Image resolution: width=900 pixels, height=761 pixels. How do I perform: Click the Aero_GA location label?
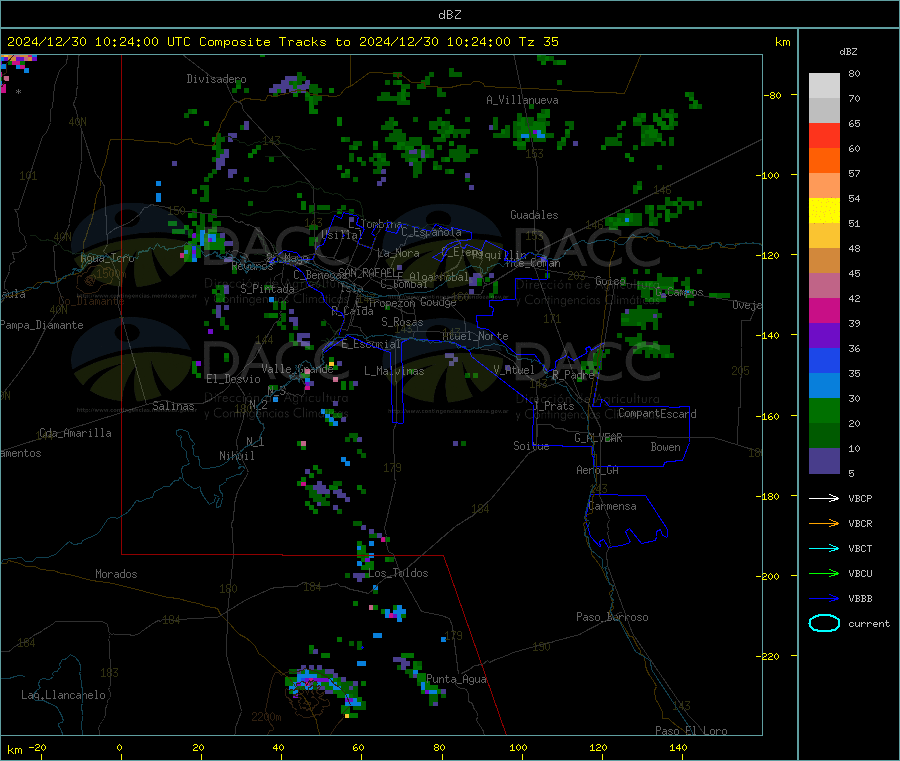pos(598,470)
